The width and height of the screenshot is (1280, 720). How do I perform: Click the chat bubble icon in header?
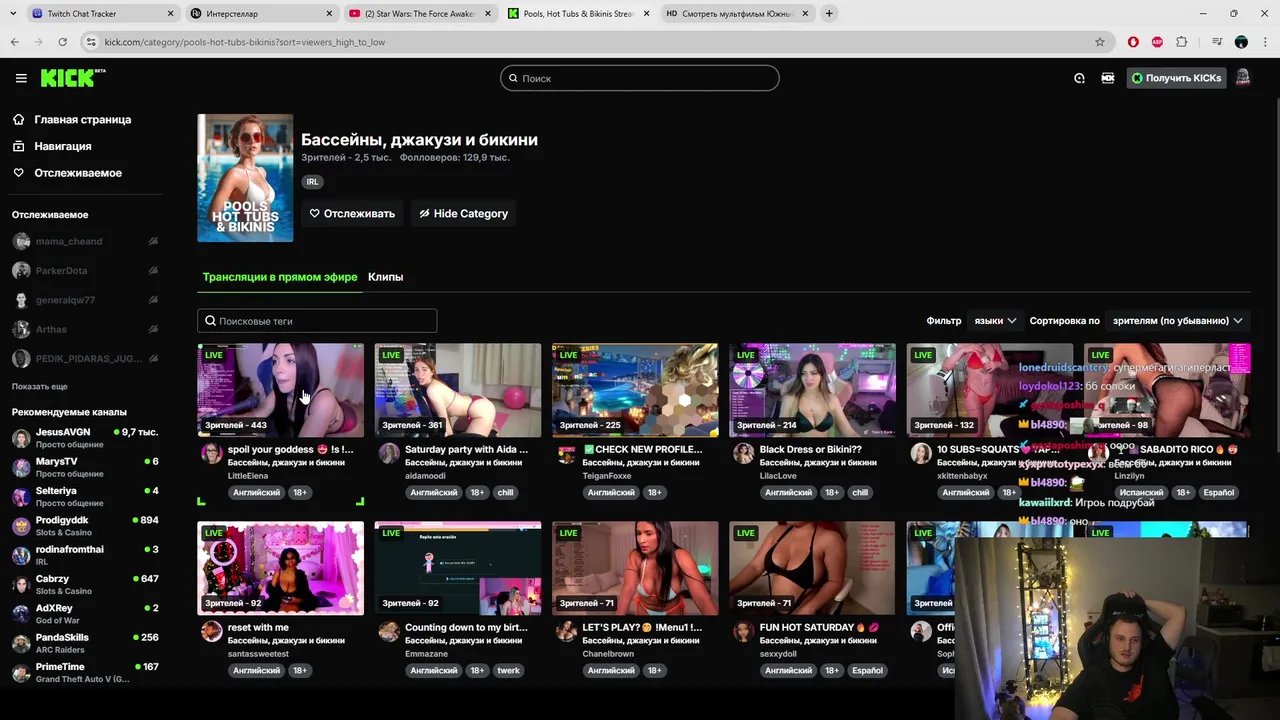click(1079, 78)
